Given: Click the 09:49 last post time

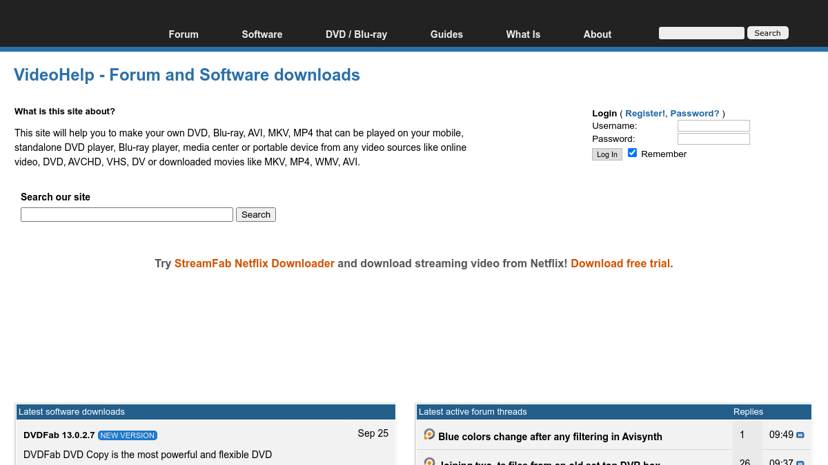Looking at the screenshot, I should [x=781, y=435].
